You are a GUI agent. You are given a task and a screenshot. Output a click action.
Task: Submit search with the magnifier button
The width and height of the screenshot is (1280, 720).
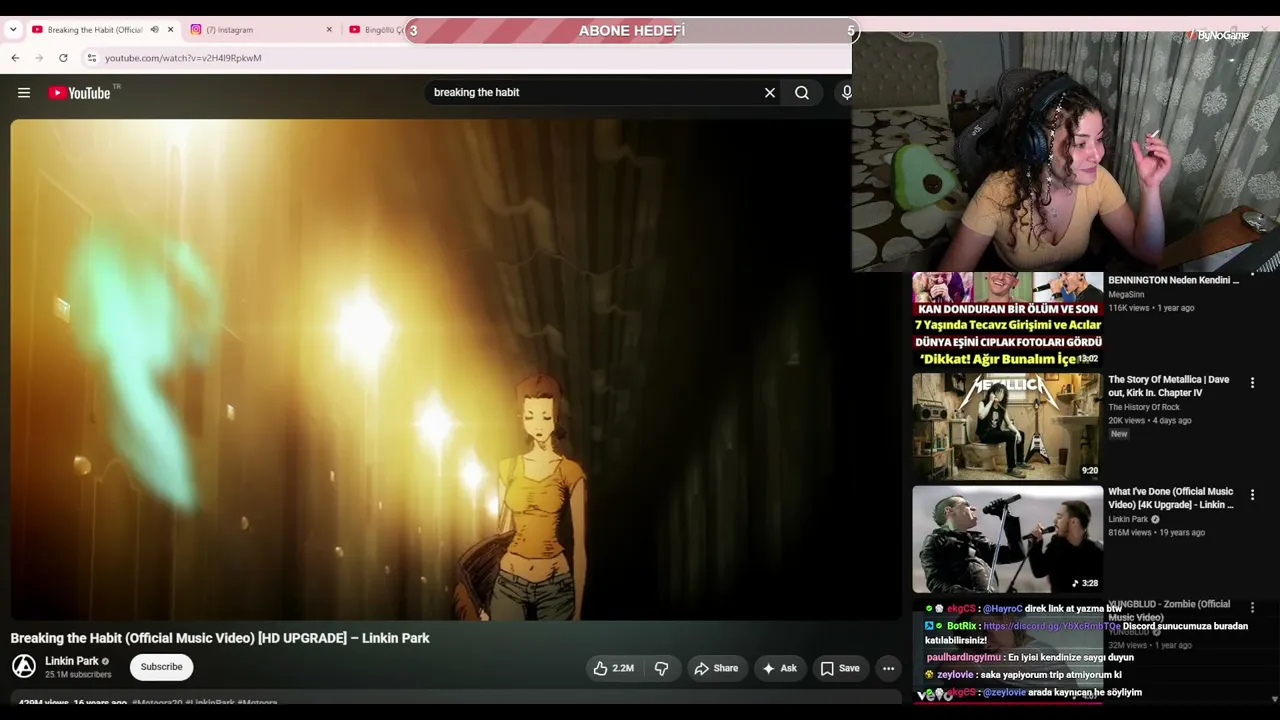point(802,93)
